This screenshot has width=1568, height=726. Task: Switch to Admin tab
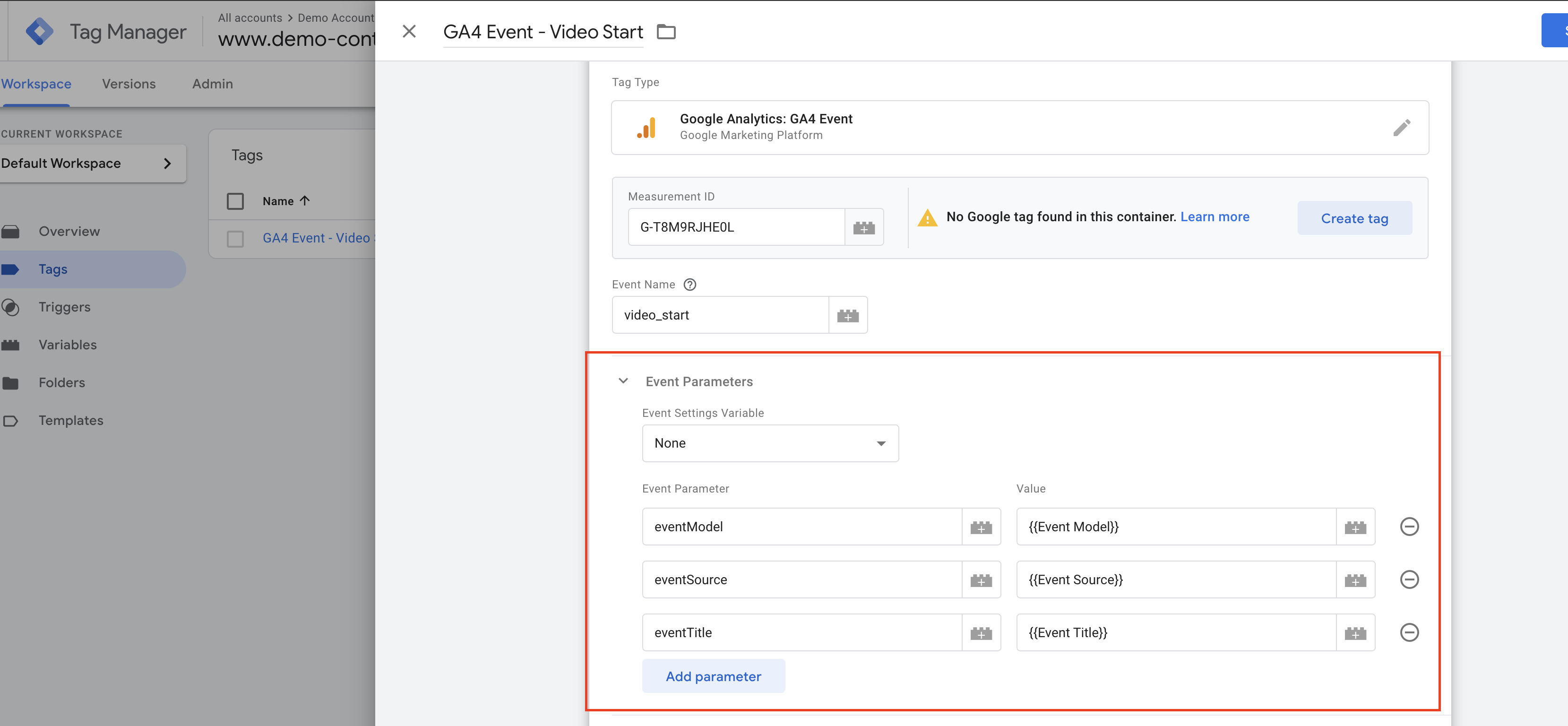pyautogui.click(x=213, y=84)
